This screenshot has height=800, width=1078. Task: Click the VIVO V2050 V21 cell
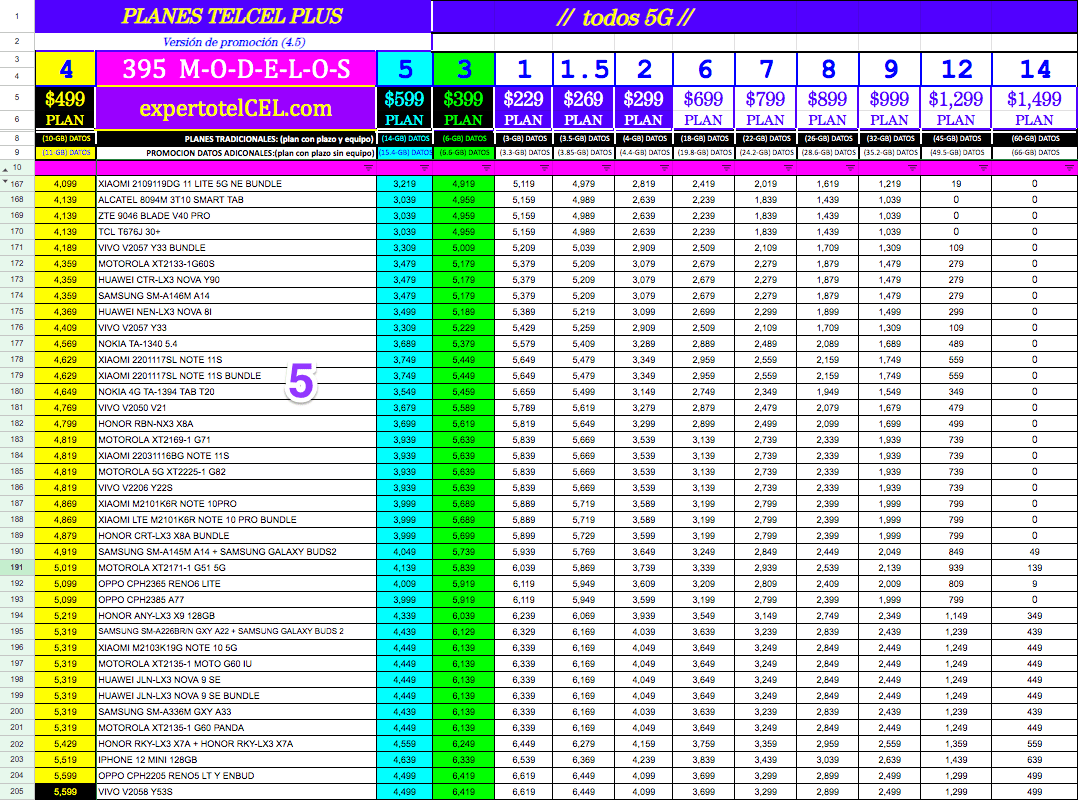[x=236, y=408]
